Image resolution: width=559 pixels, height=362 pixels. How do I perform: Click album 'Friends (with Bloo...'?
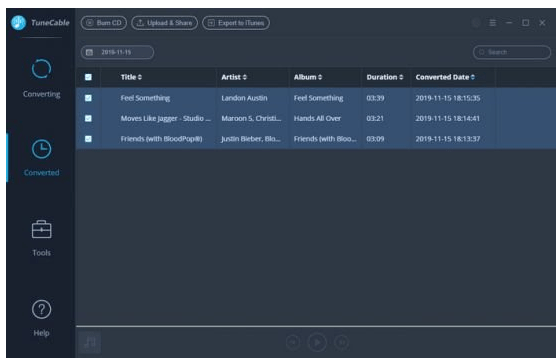(x=325, y=139)
